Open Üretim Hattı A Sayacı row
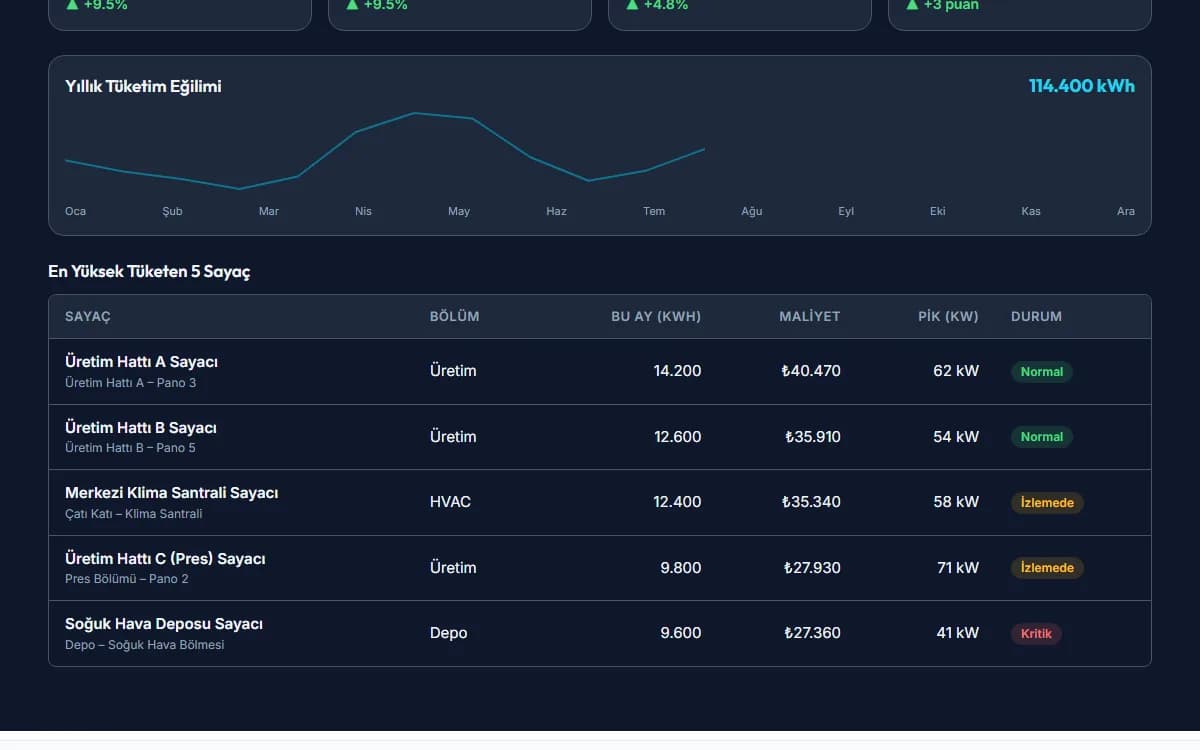The width and height of the screenshot is (1200, 750). click(x=600, y=372)
